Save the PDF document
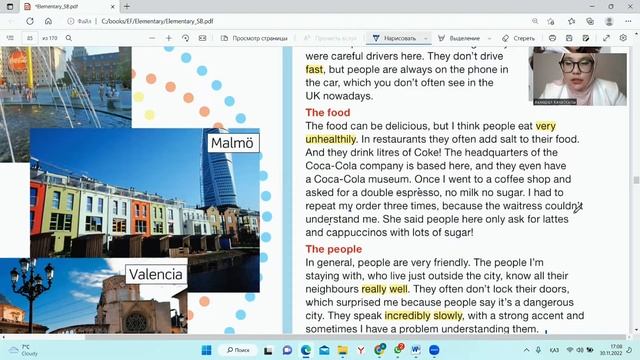The height and width of the screenshot is (360, 640). pyautogui.click(x=569, y=38)
